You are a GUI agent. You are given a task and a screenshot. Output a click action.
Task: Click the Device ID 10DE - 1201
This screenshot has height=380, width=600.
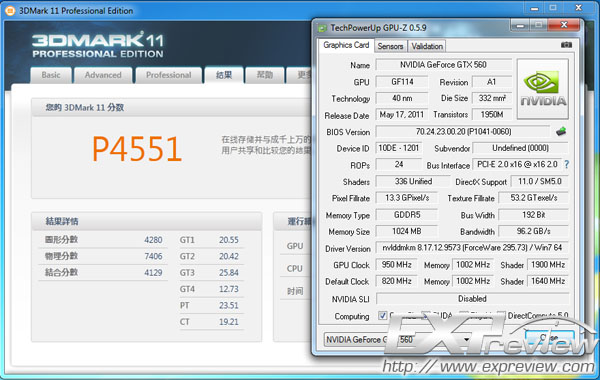[x=399, y=148]
